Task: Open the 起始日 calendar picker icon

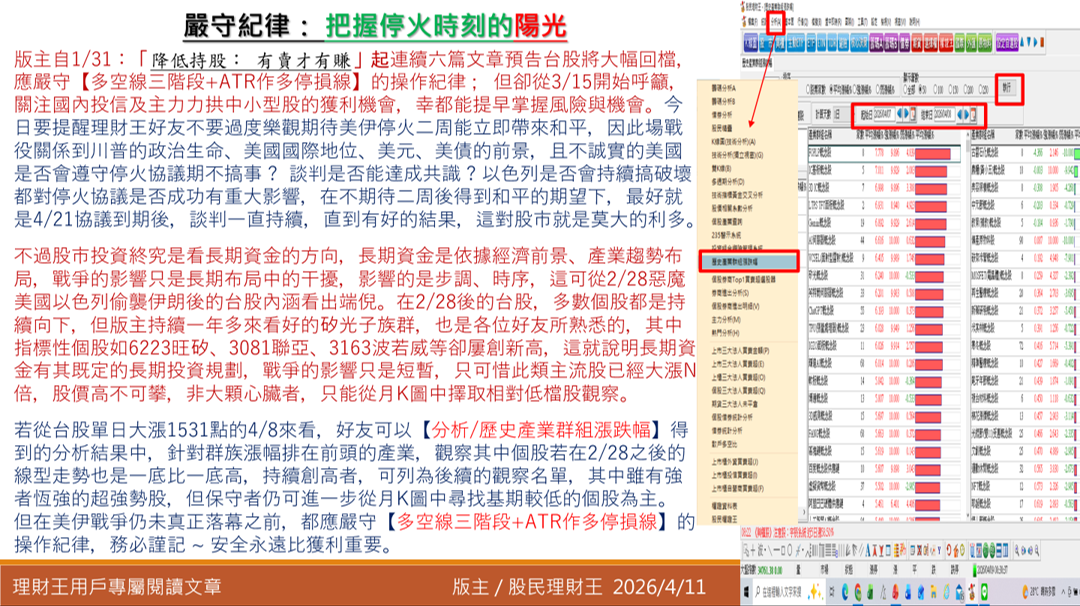Action: (913, 114)
